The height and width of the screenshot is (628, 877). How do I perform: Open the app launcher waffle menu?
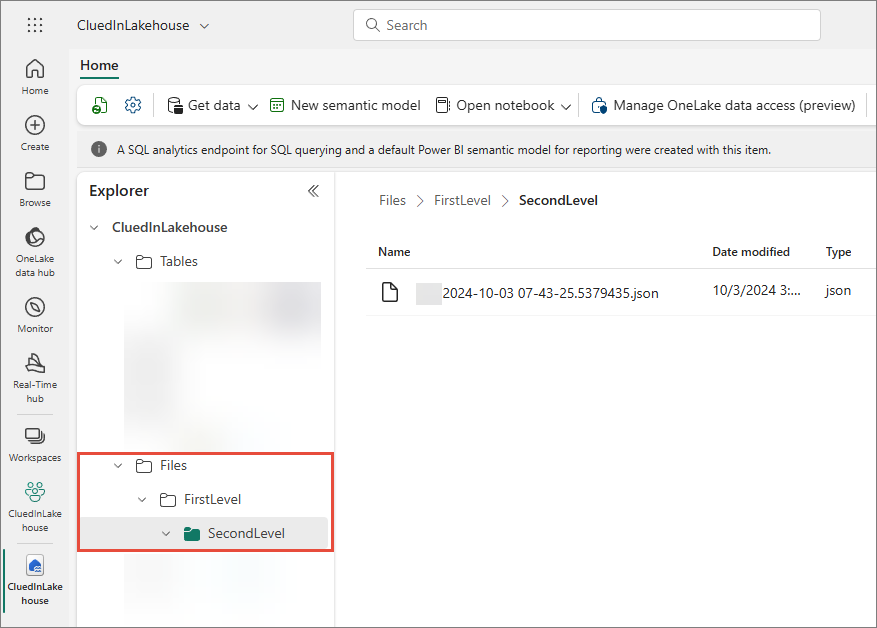pos(34,24)
